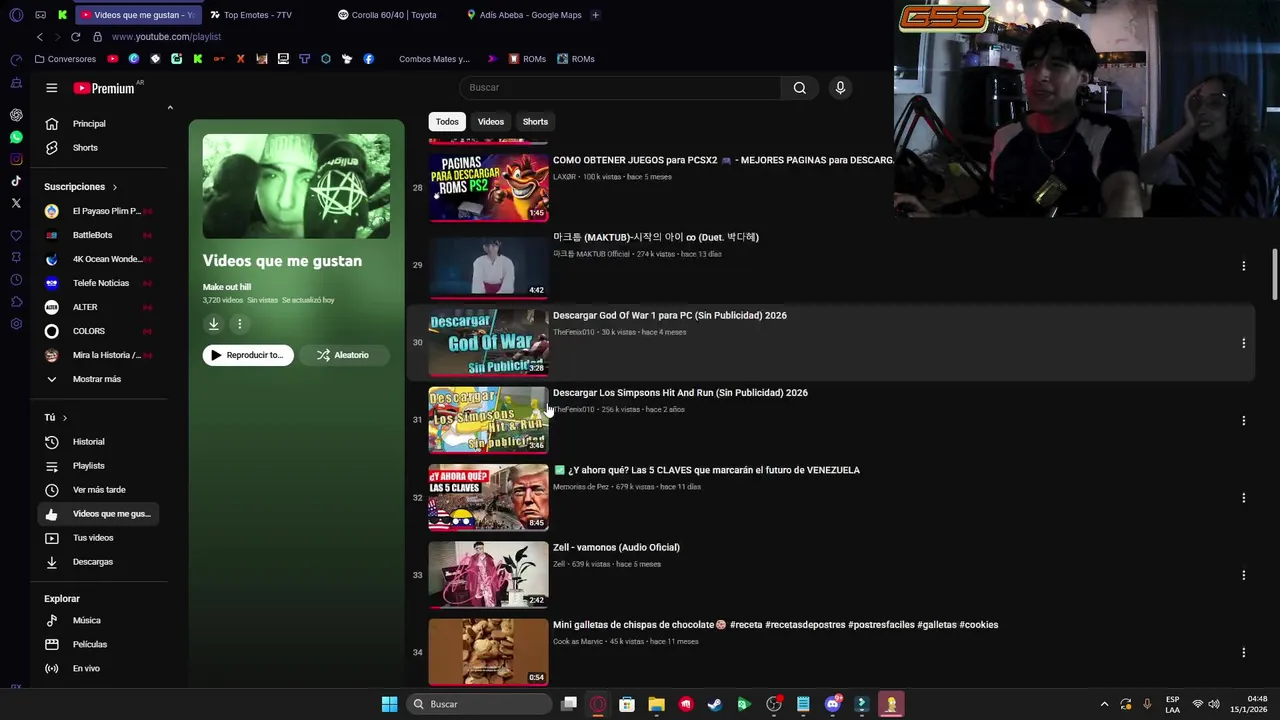1280x720 pixels.
Task: Open more options for Simpsons Hit And Run video
Action: 1243,421
